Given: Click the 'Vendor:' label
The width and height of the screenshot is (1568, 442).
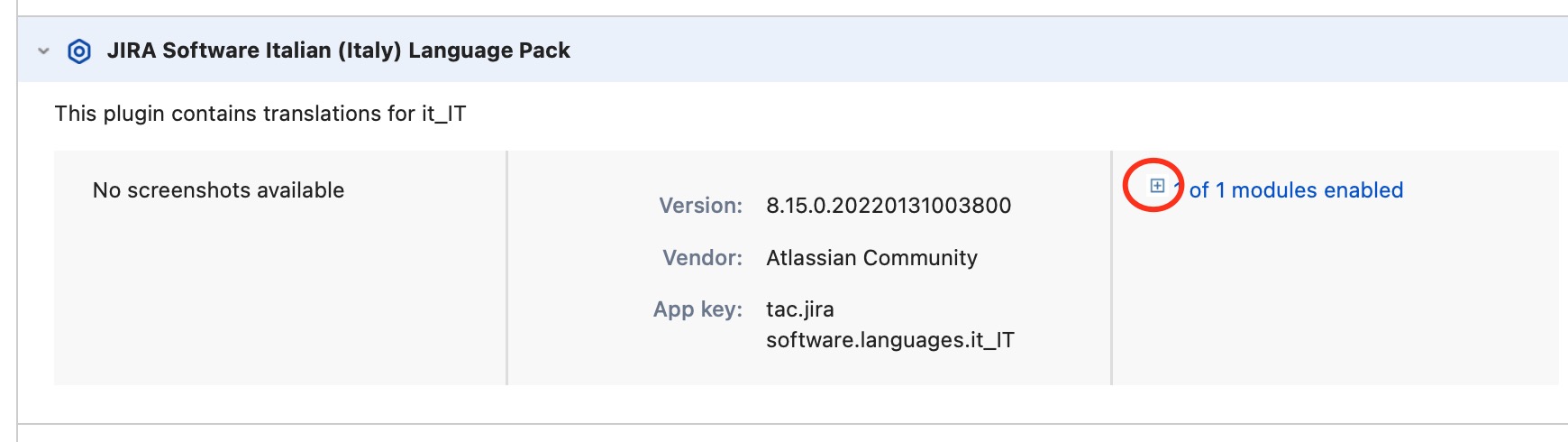Looking at the screenshot, I should (x=703, y=258).
